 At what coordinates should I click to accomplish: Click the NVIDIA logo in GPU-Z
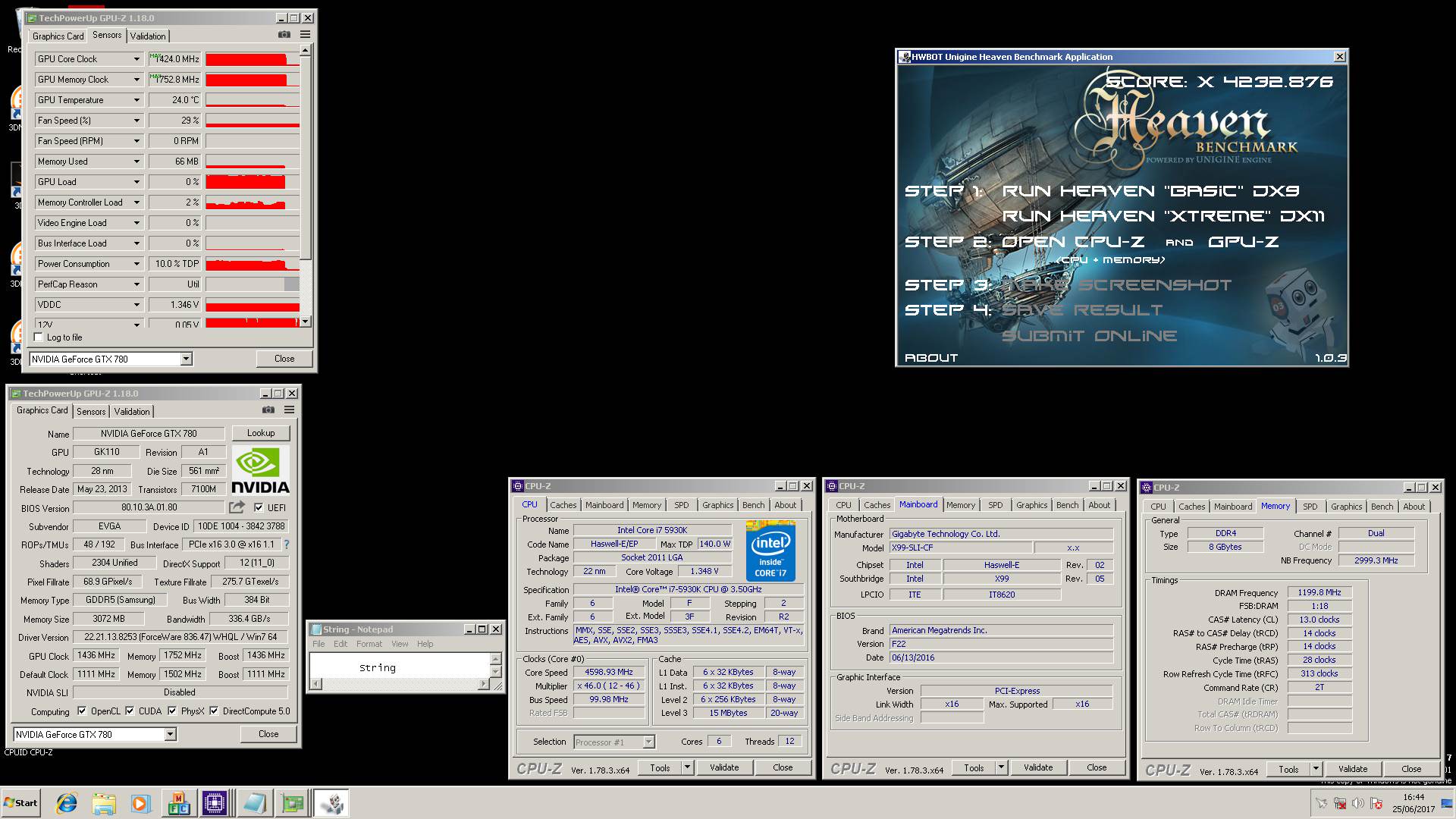[x=260, y=470]
